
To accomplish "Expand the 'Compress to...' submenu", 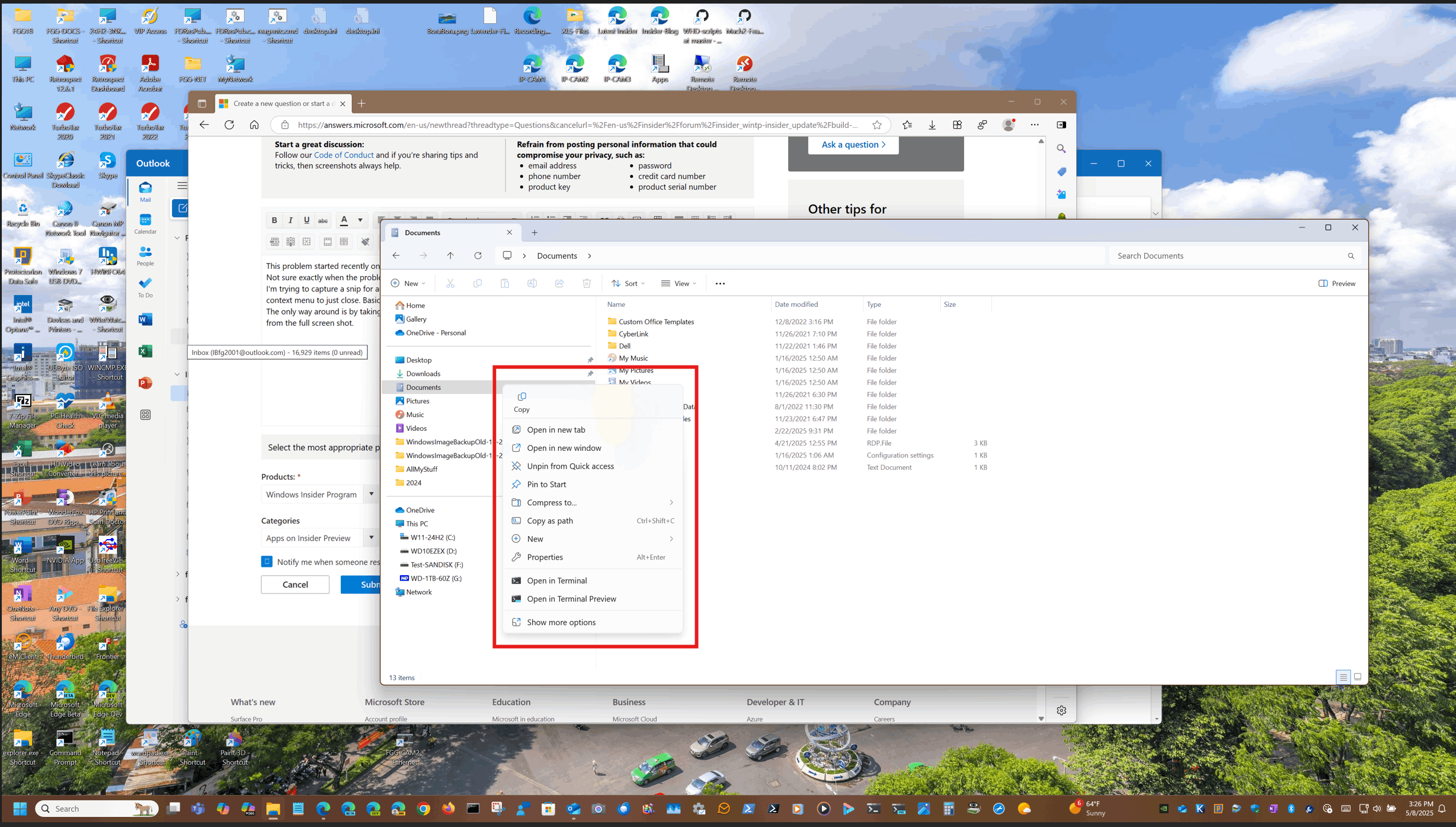I will (x=593, y=502).
